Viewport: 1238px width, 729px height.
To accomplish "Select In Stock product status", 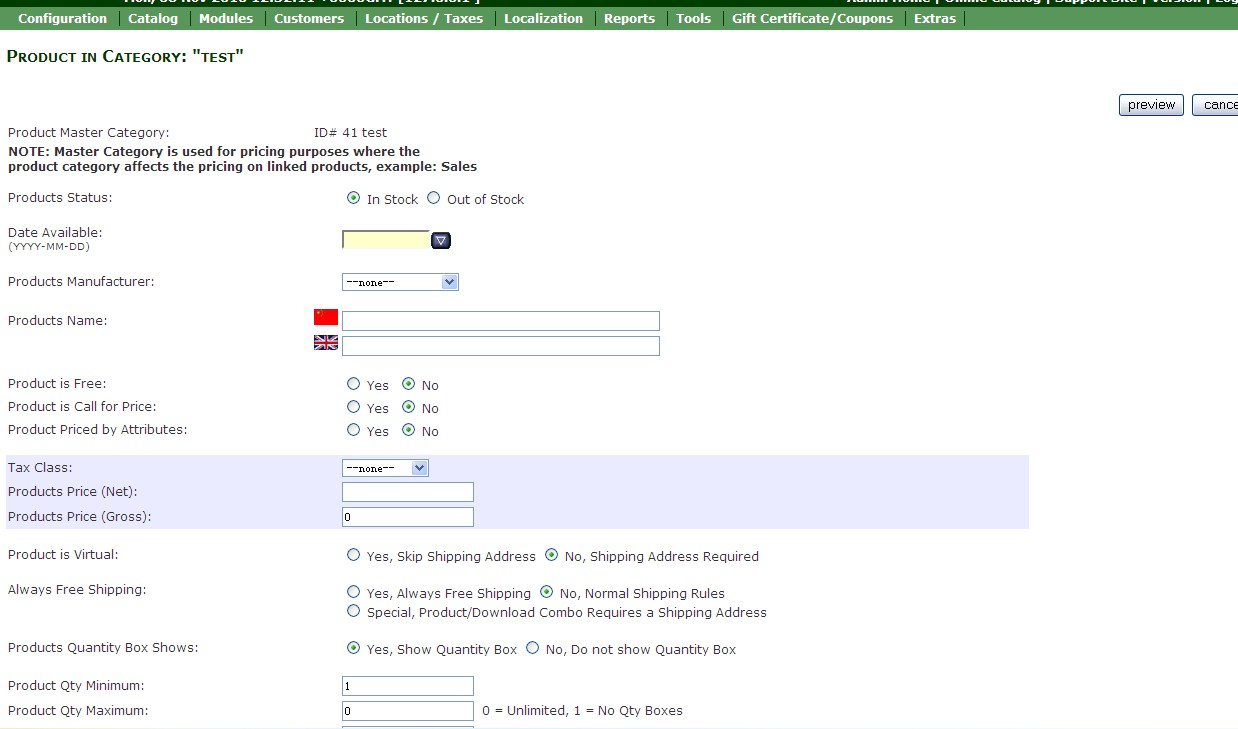I will coord(353,198).
